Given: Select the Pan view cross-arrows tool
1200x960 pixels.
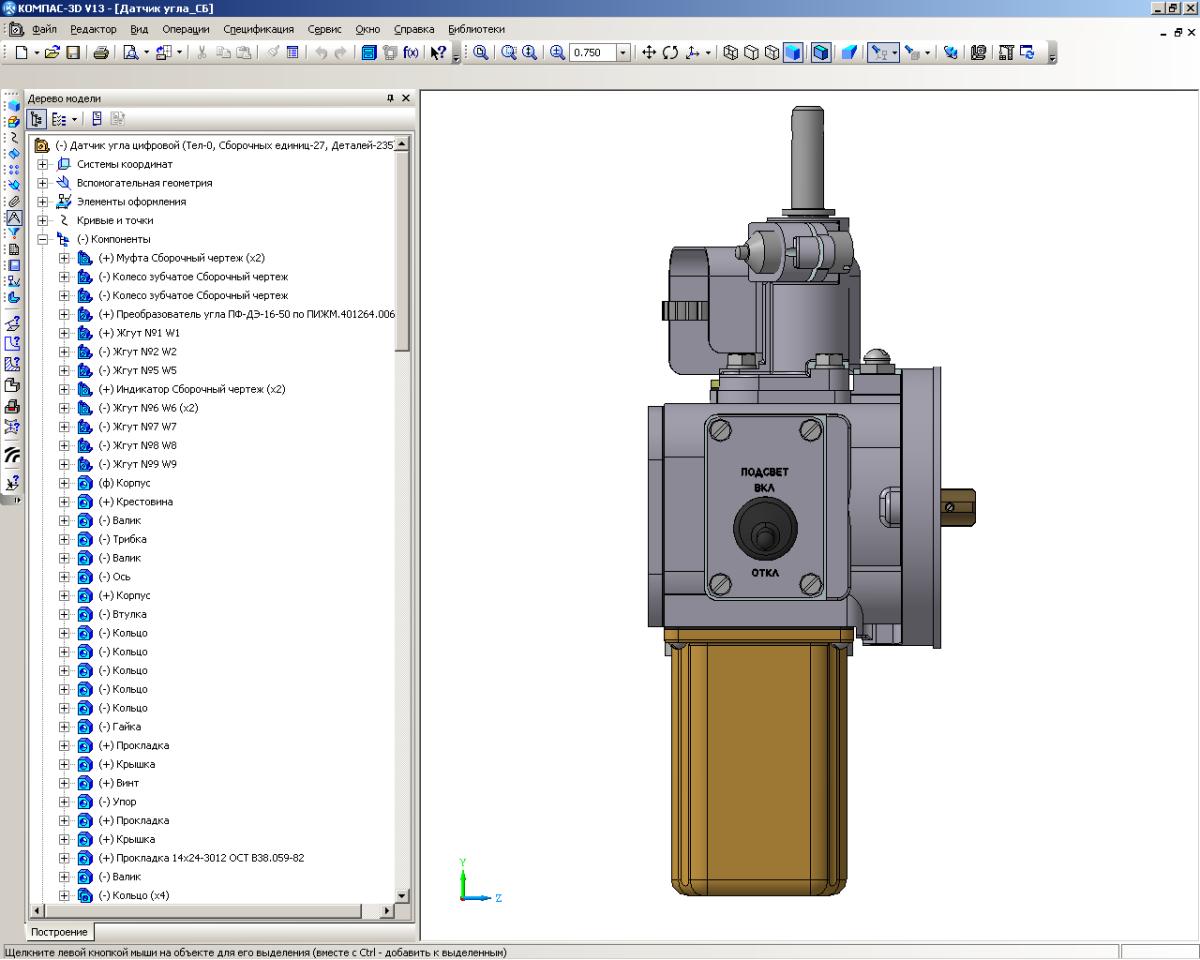Looking at the screenshot, I should click(x=648, y=53).
